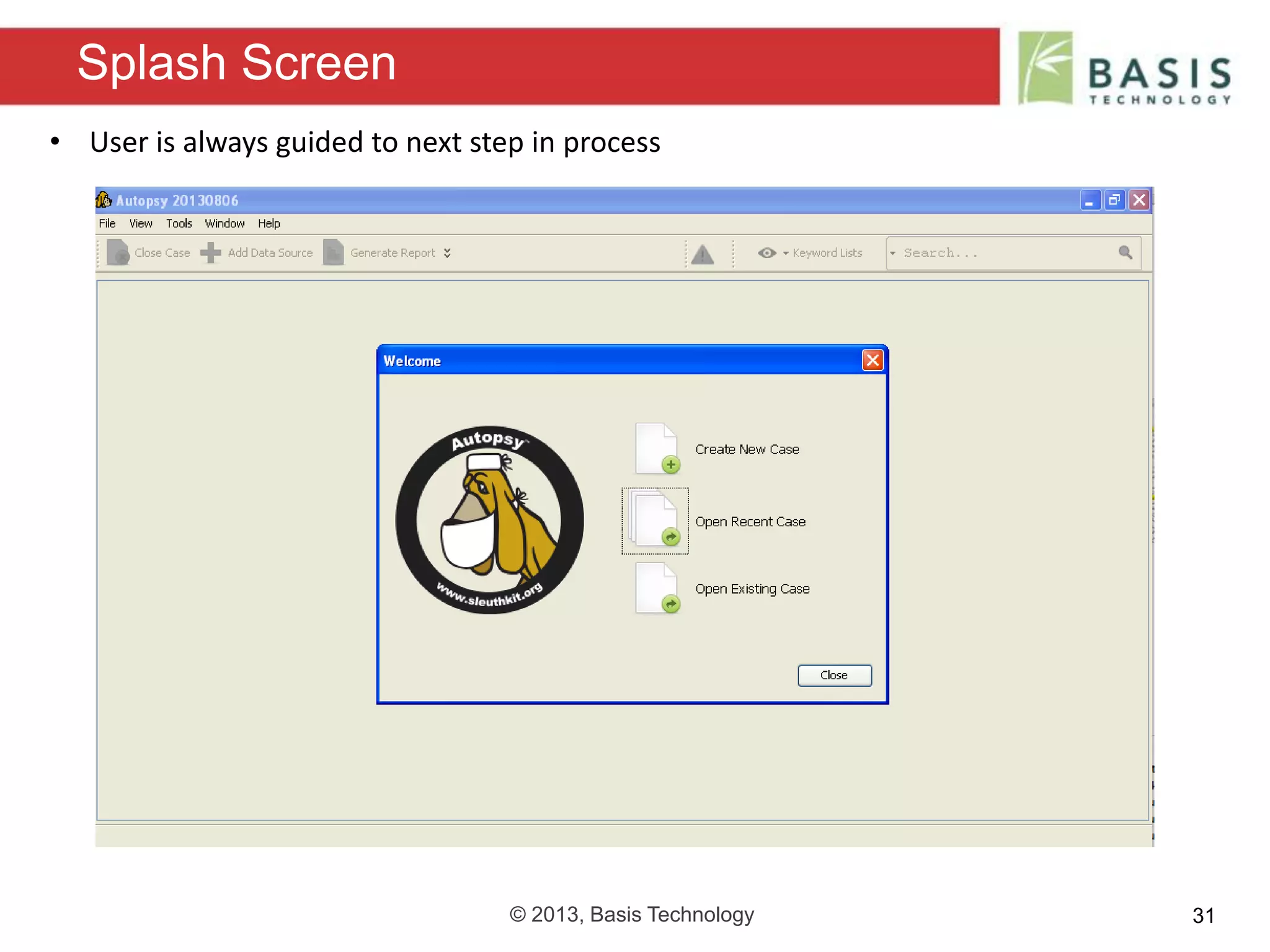Close the Autopsy main window
This screenshot has width=1270, height=952.
click(x=1139, y=200)
